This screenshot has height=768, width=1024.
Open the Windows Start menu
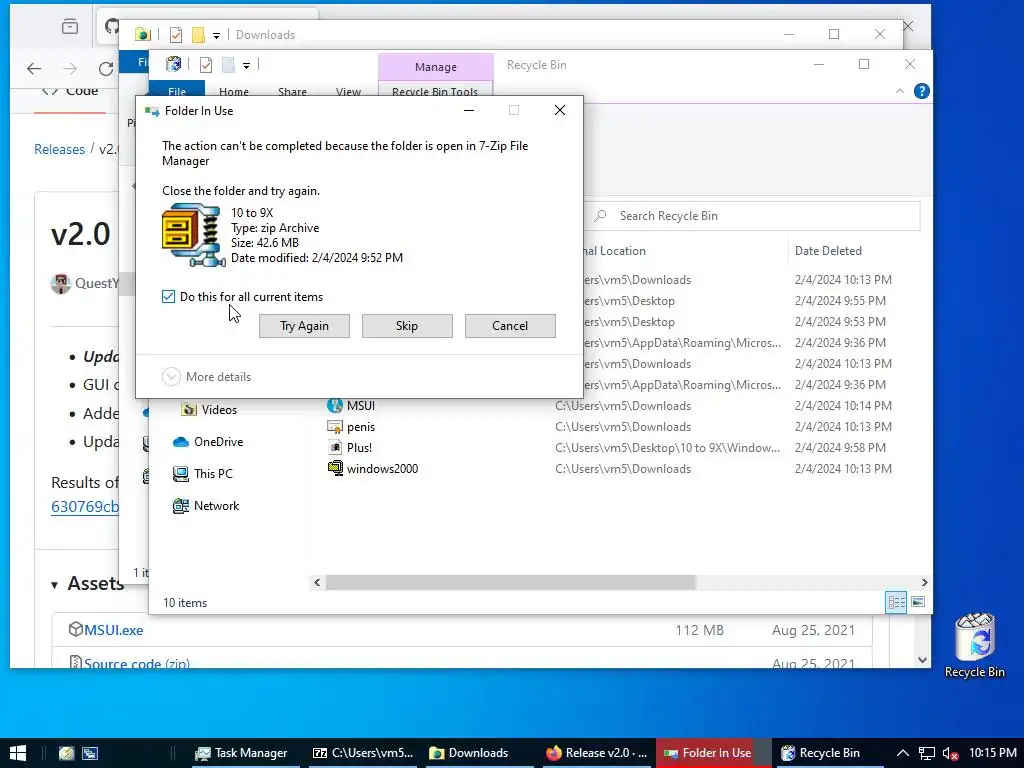pyautogui.click(x=18, y=753)
